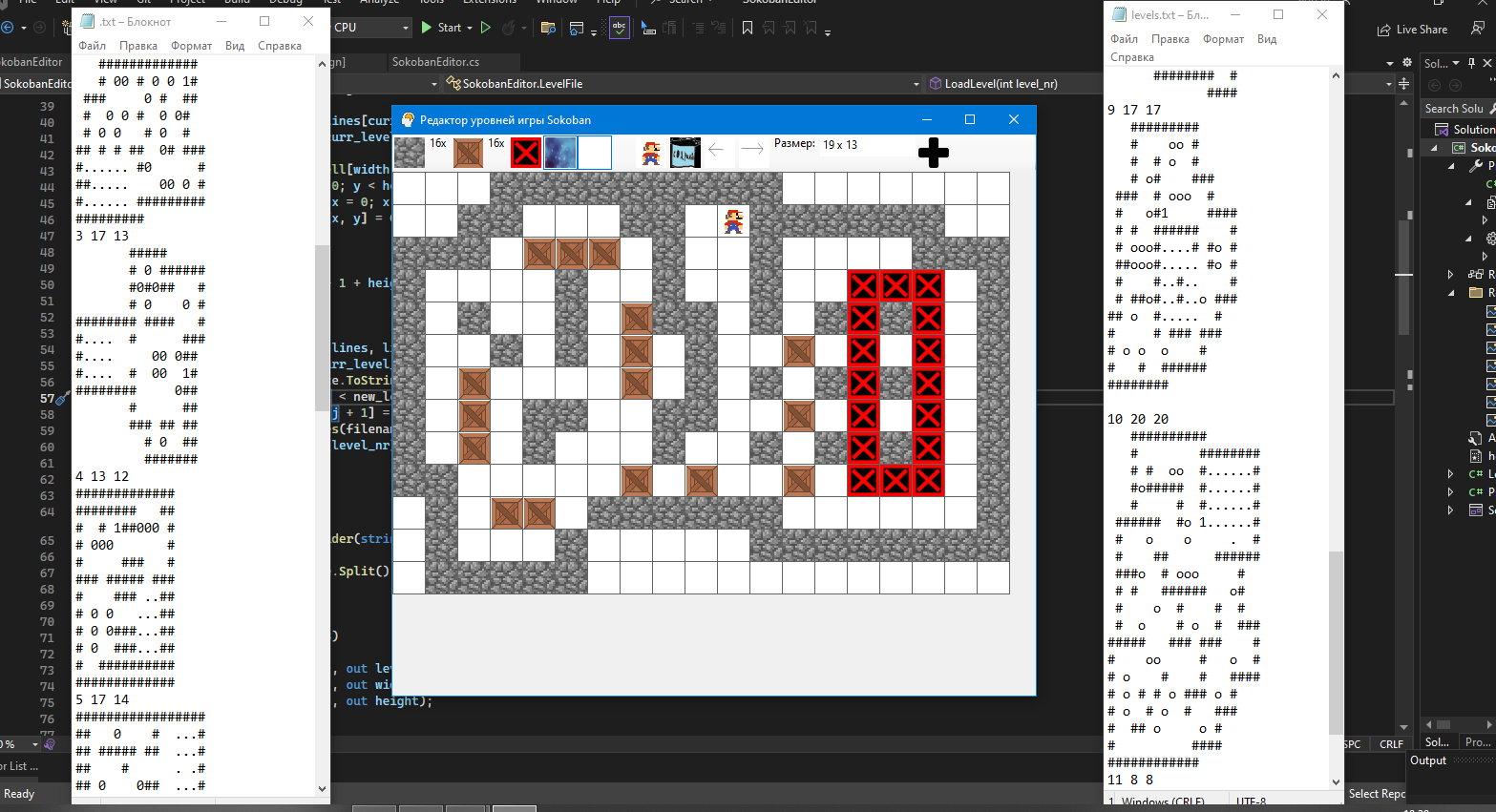Select the wooden crate tile tool
1496x812 pixels.
pyautogui.click(x=468, y=153)
